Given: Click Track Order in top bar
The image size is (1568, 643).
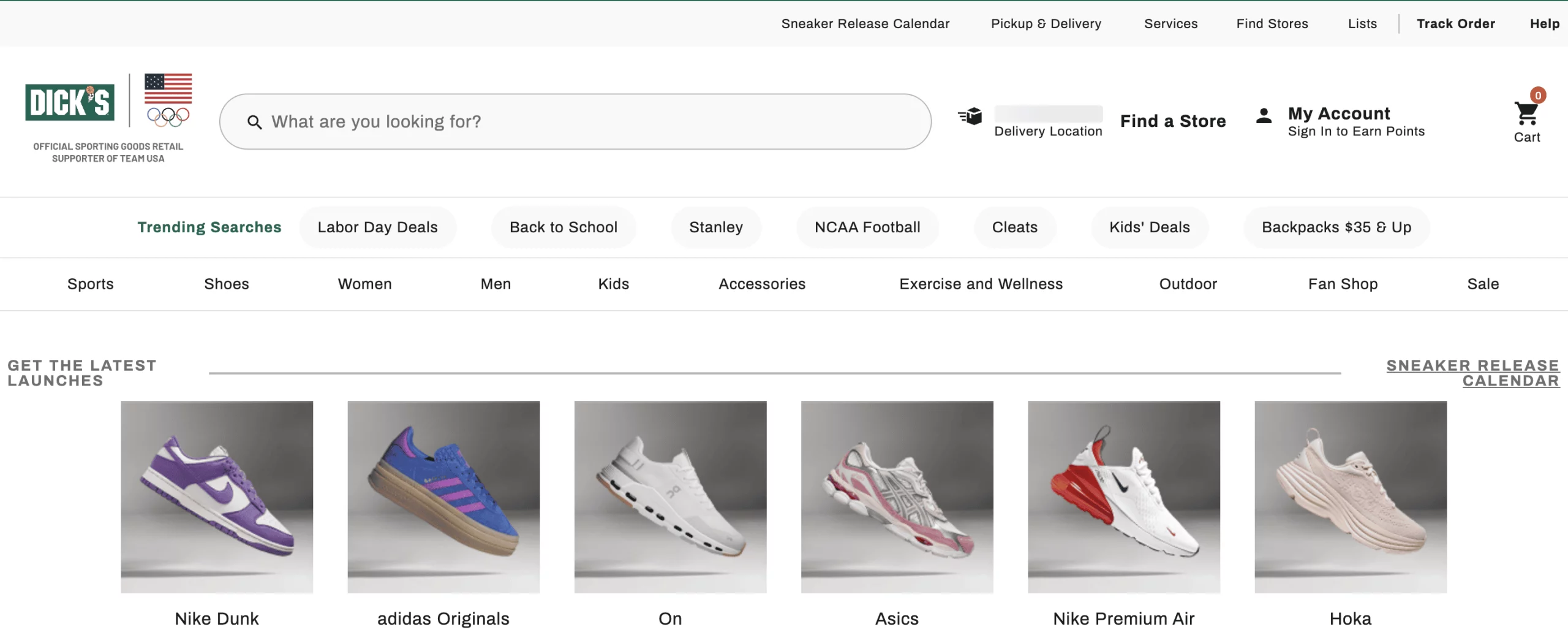Looking at the screenshot, I should pyautogui.click(x=1455, y=24).
